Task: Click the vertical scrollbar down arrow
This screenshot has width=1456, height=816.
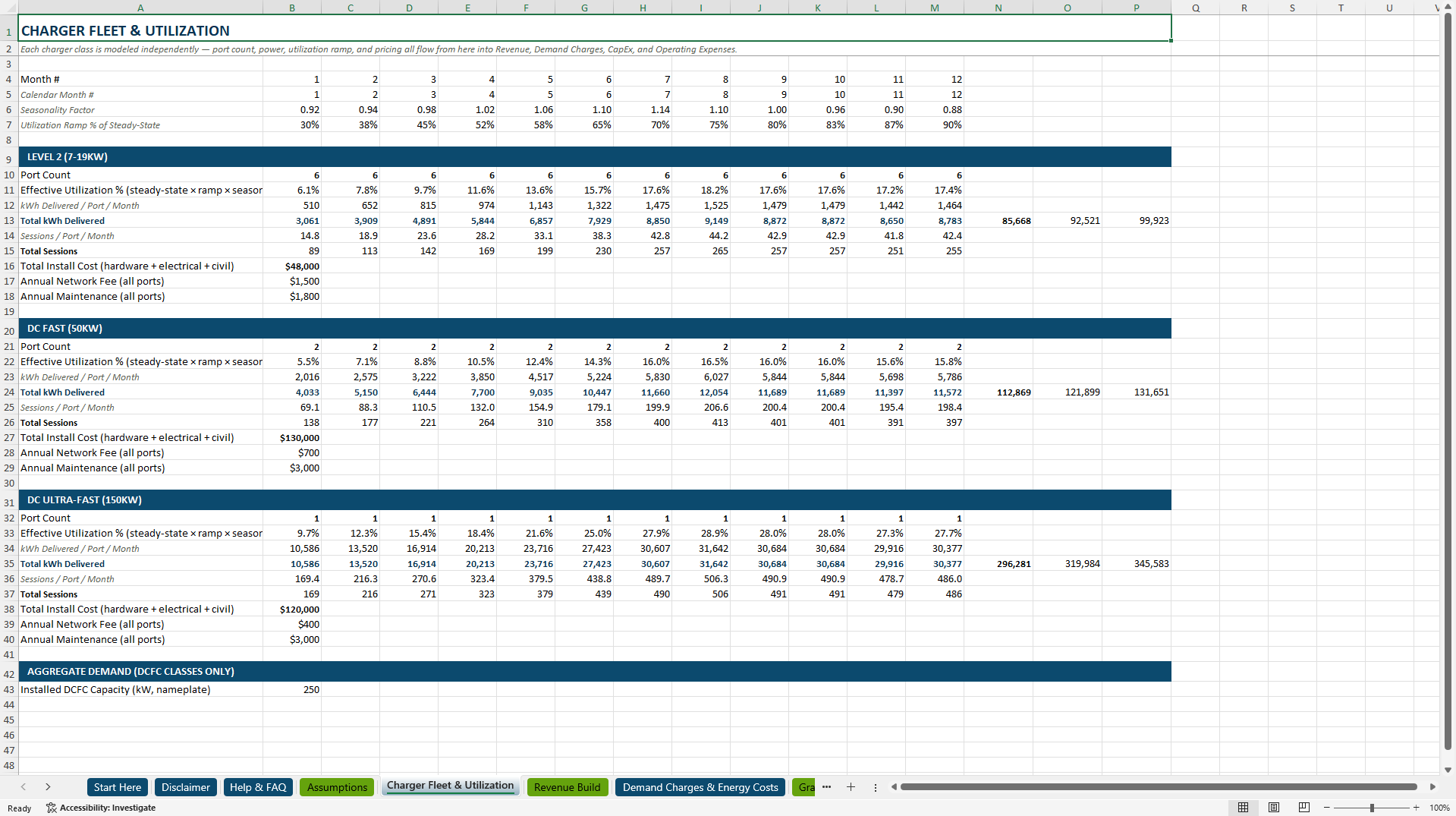Action: (1448, 770)
